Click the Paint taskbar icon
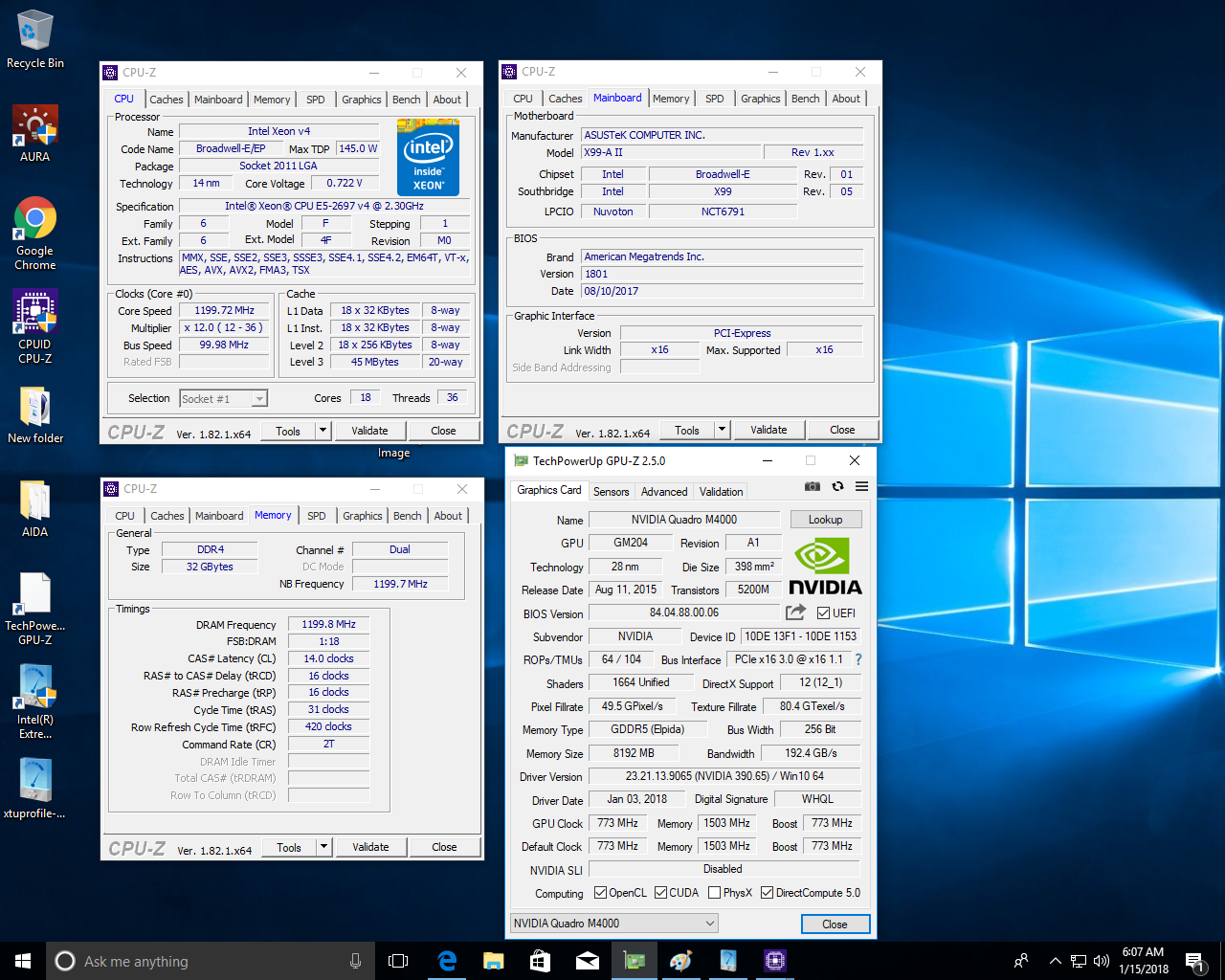 point(680,961)
